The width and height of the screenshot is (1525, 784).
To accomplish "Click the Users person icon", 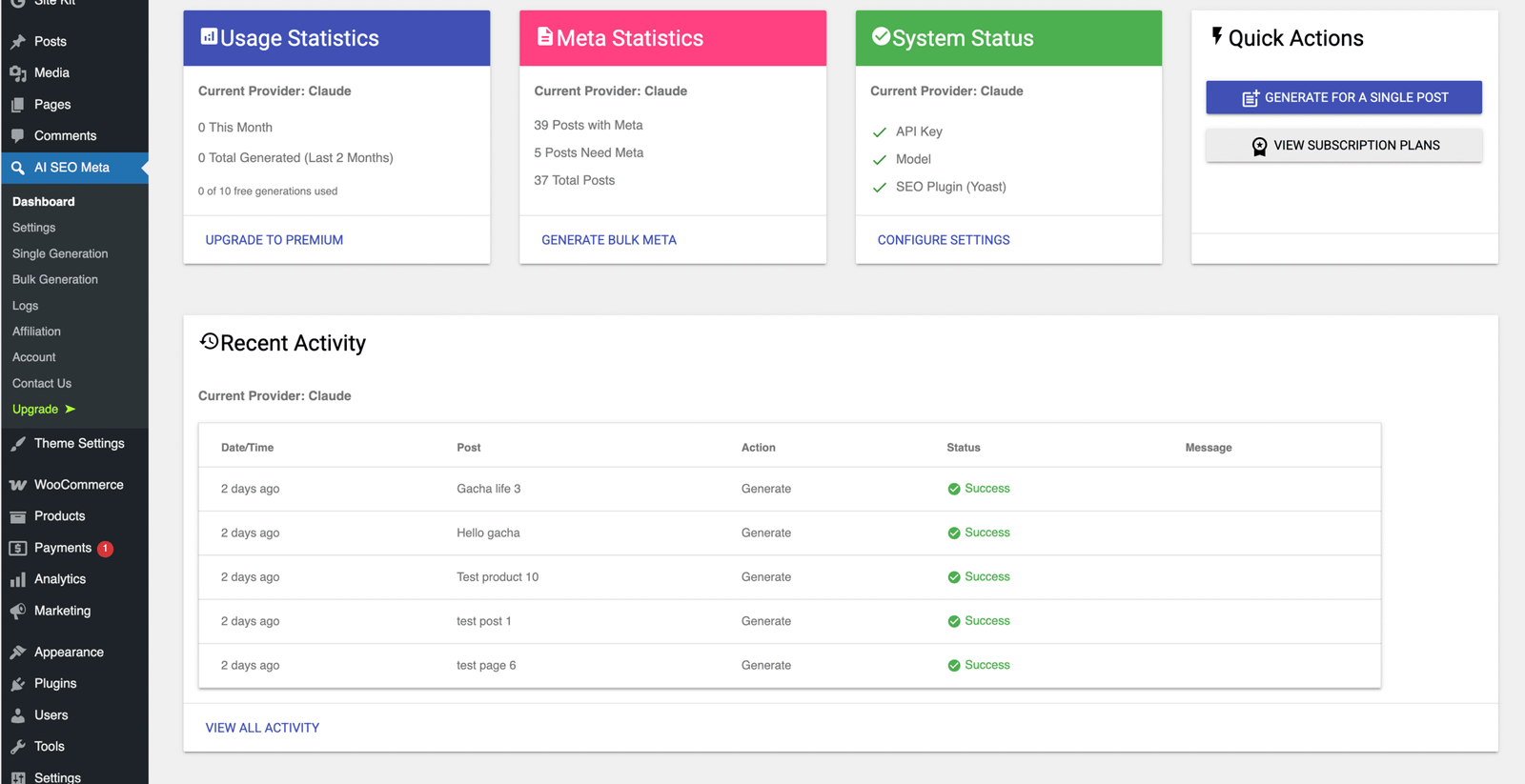I will pos(18,715).
